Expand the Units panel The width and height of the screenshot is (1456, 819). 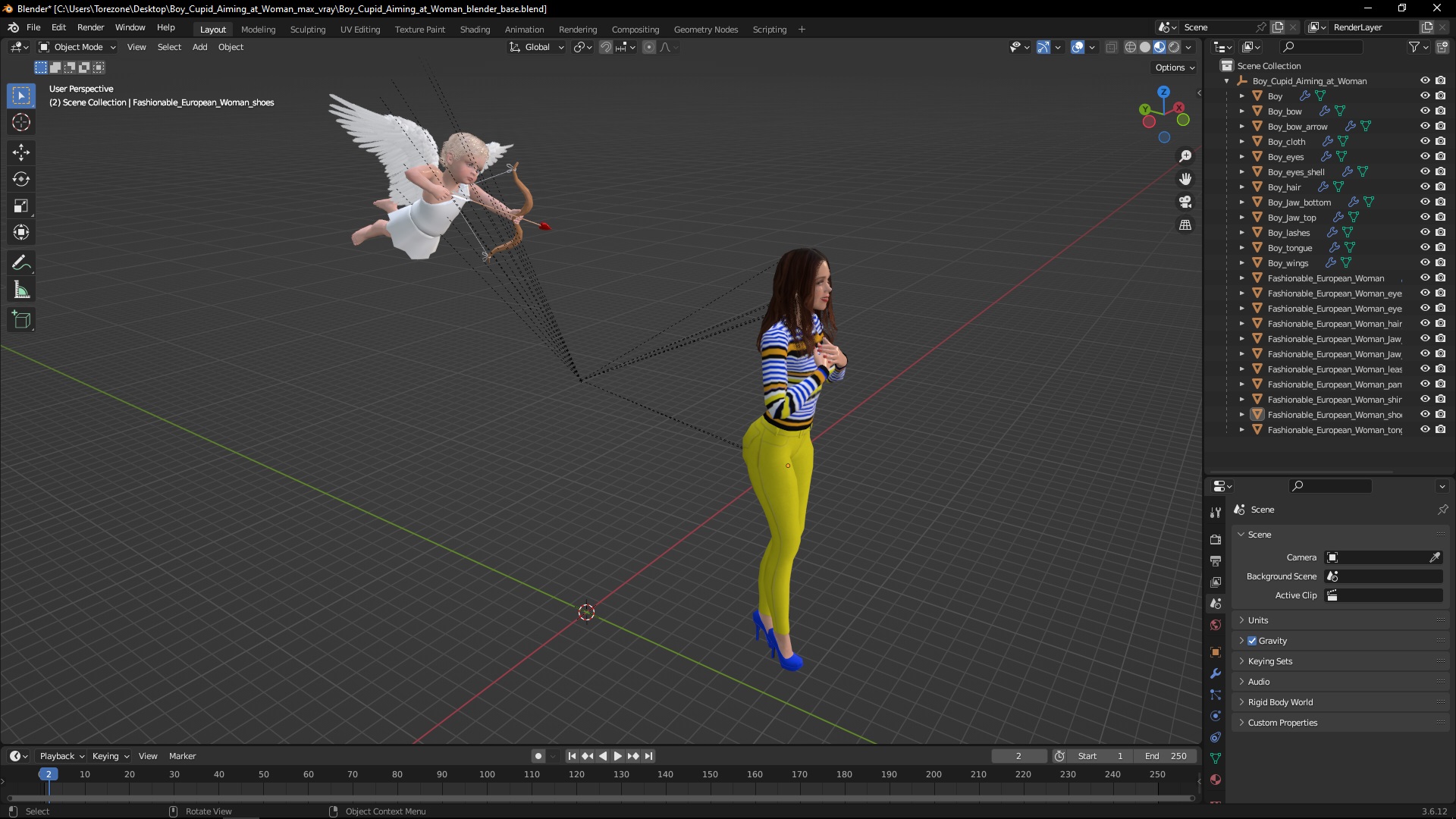click(x=1258, y=620)
